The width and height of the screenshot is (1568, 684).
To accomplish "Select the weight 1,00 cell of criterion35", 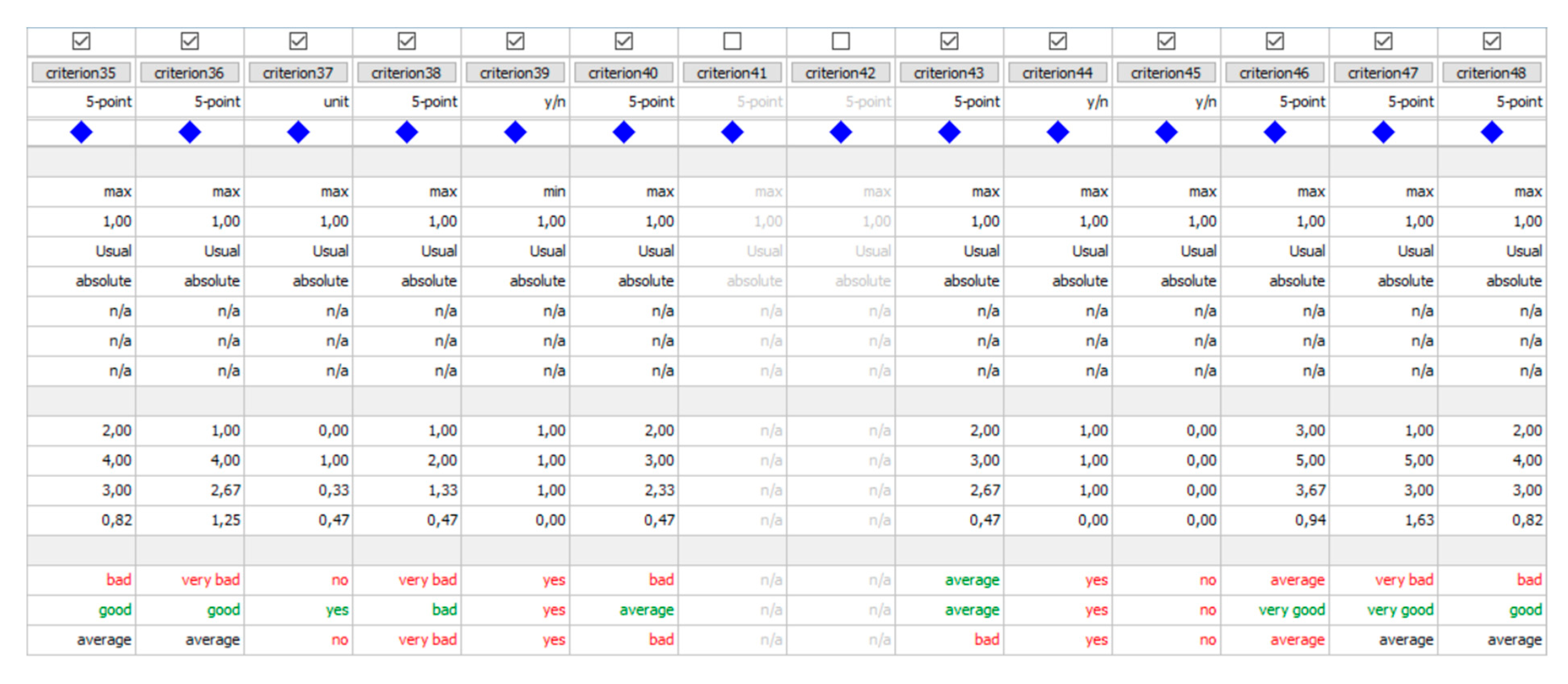I will (x=116, y=221).
